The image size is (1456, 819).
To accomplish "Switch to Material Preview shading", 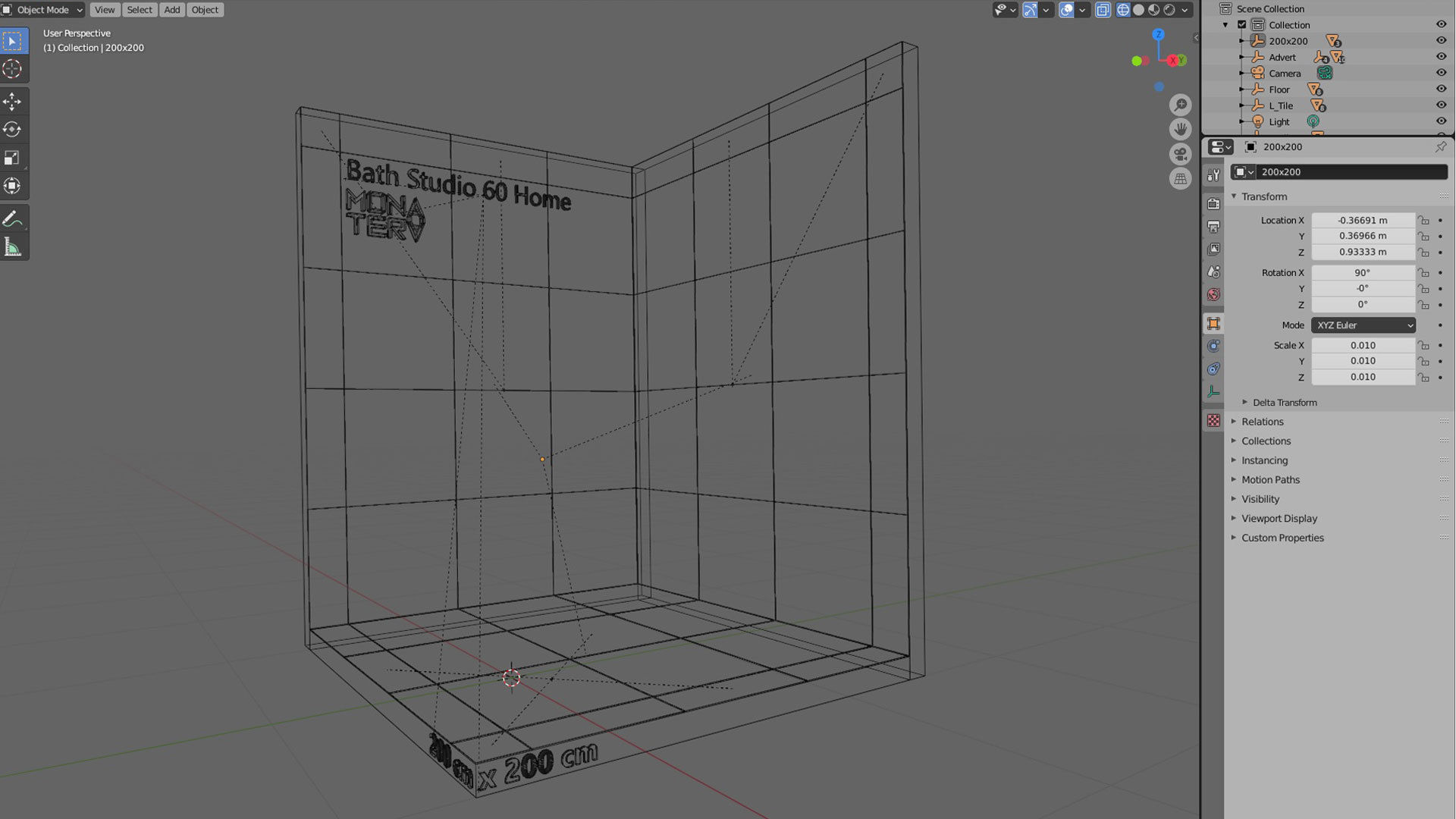I will pos(1153,10).
